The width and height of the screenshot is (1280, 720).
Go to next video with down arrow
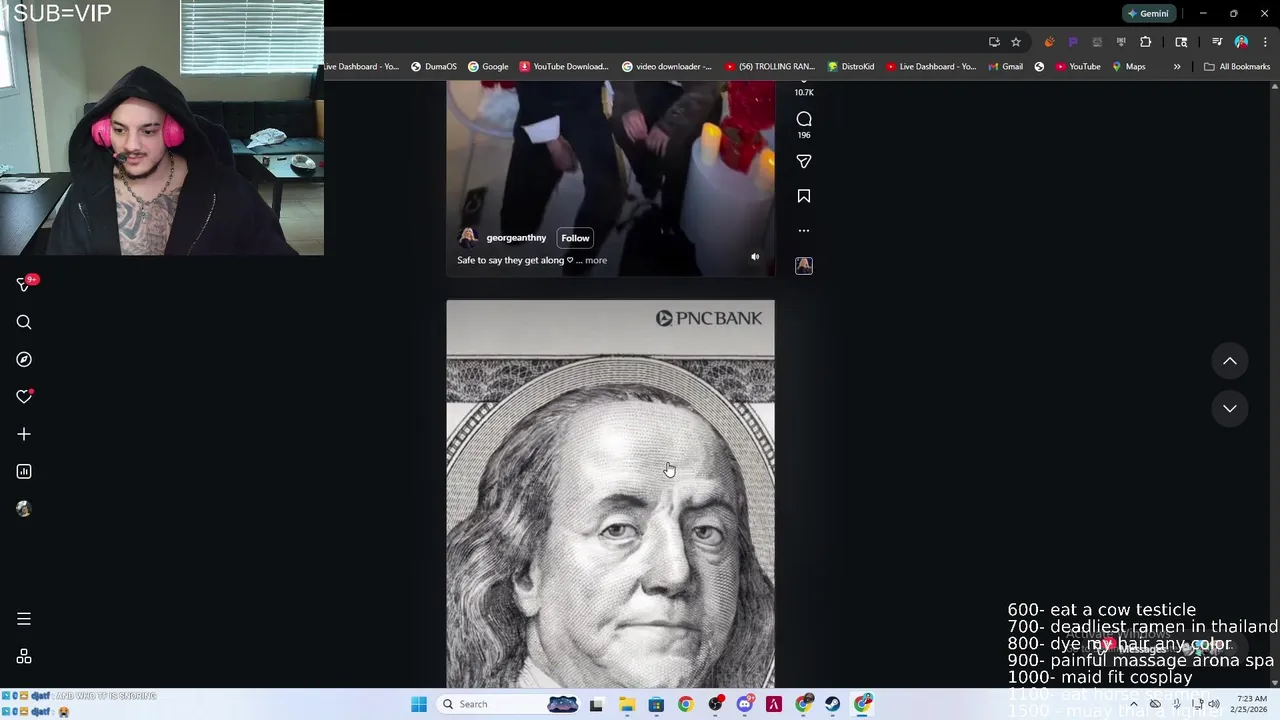1230,408
